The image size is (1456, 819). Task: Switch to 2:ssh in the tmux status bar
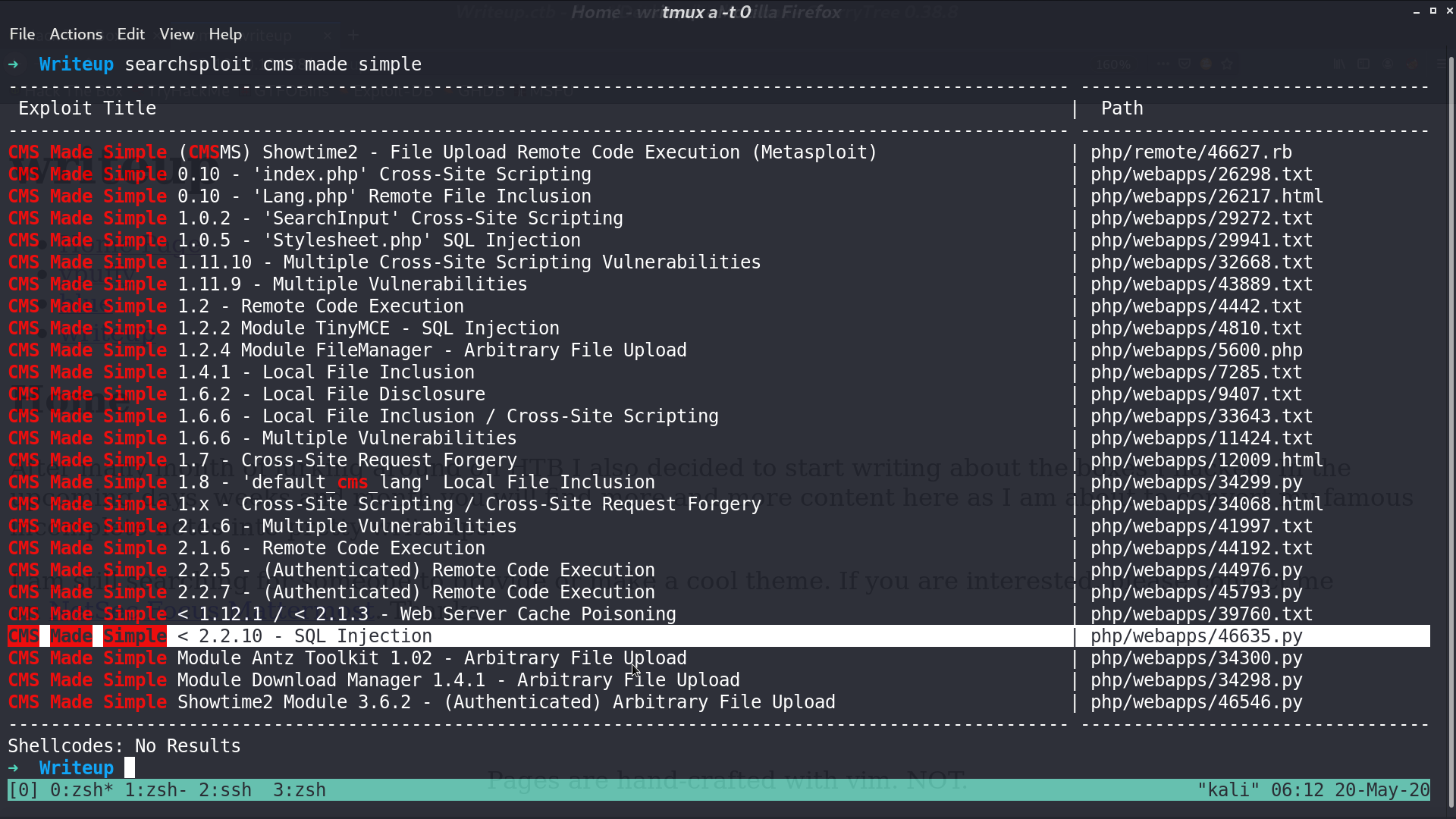225,790
